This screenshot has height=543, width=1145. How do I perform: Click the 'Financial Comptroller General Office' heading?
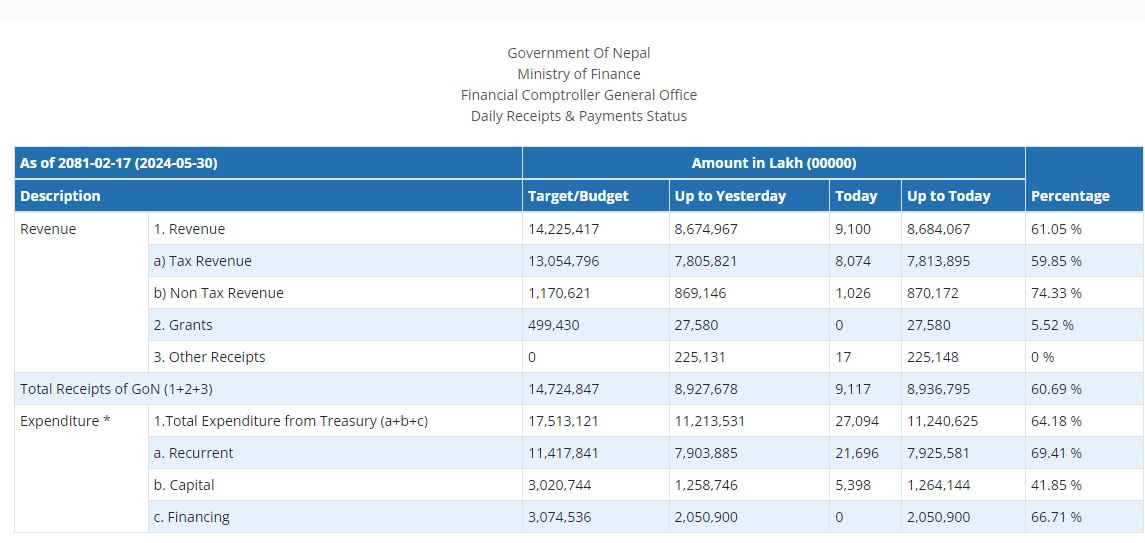[x=579, y=95]
